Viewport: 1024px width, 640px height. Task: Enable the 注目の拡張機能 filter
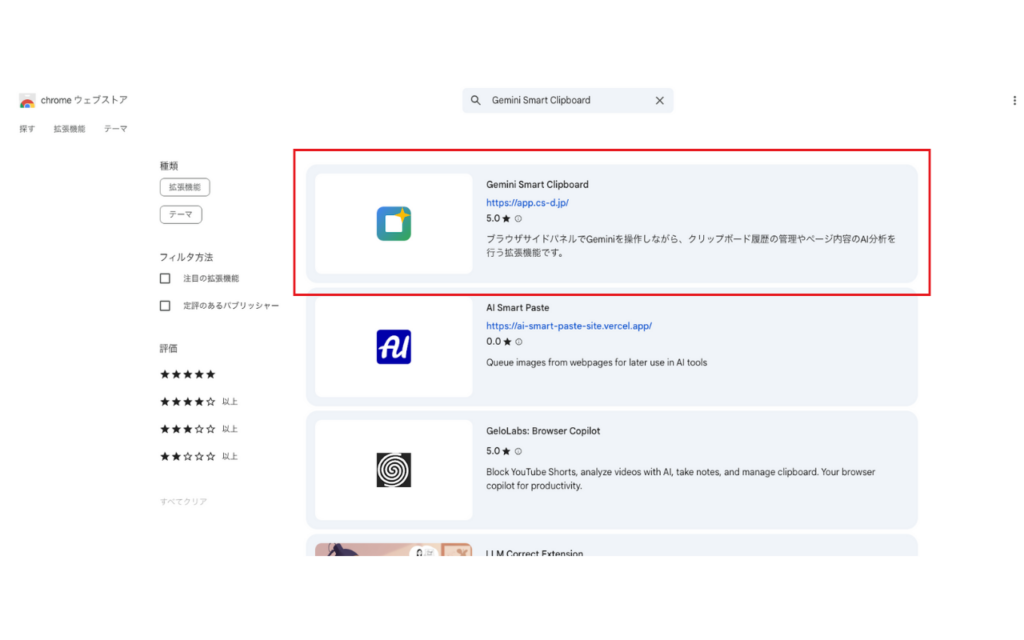tap(164, 278)
